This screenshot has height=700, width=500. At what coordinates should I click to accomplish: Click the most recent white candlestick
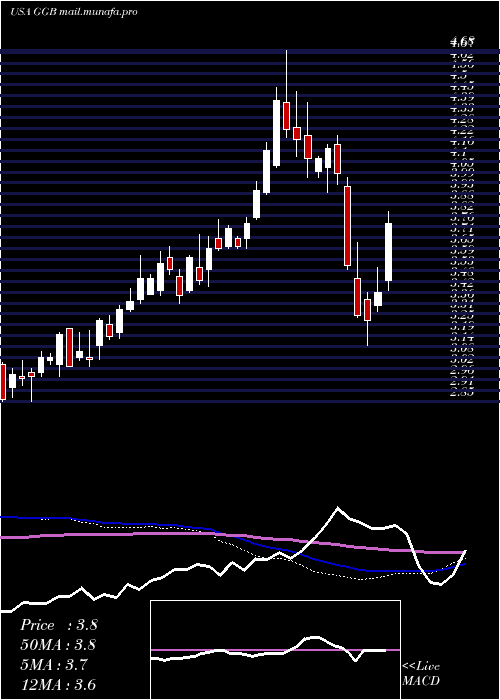[388, 252]
